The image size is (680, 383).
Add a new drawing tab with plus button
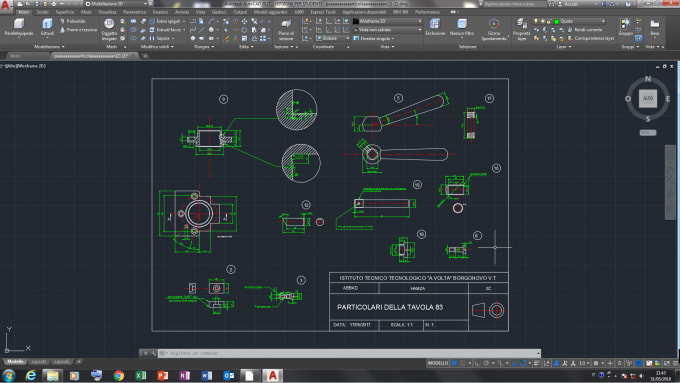point(145,56)
